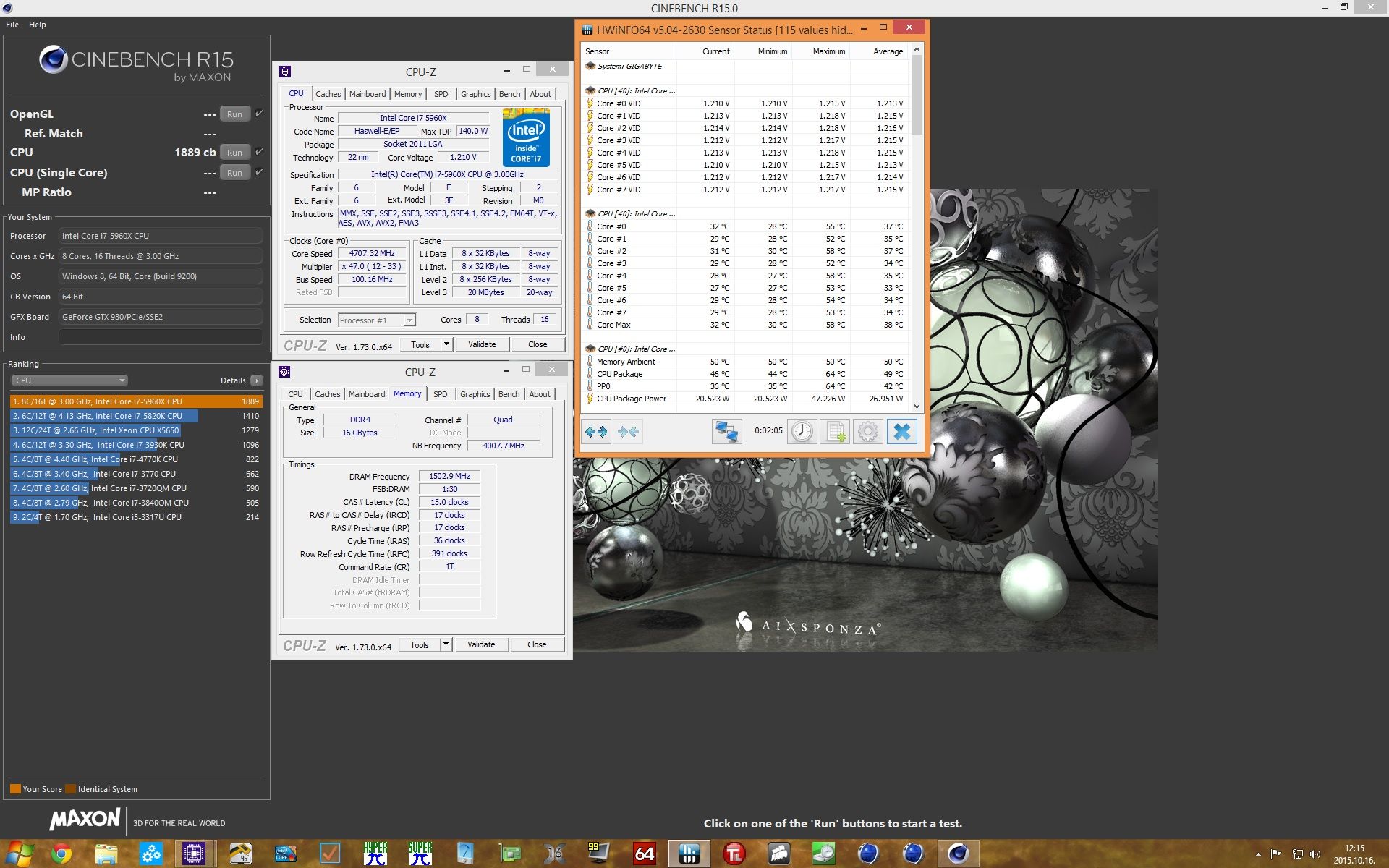This screenshot has width=1389, height=868.
Task: Click the Maximum column header in HWiNFO
Action: coord(821,51)
